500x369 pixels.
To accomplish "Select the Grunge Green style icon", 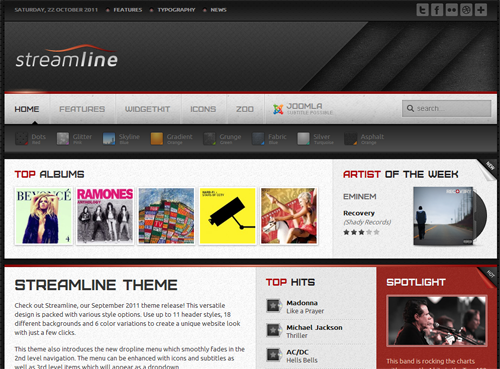I will [x=209, y=138].
